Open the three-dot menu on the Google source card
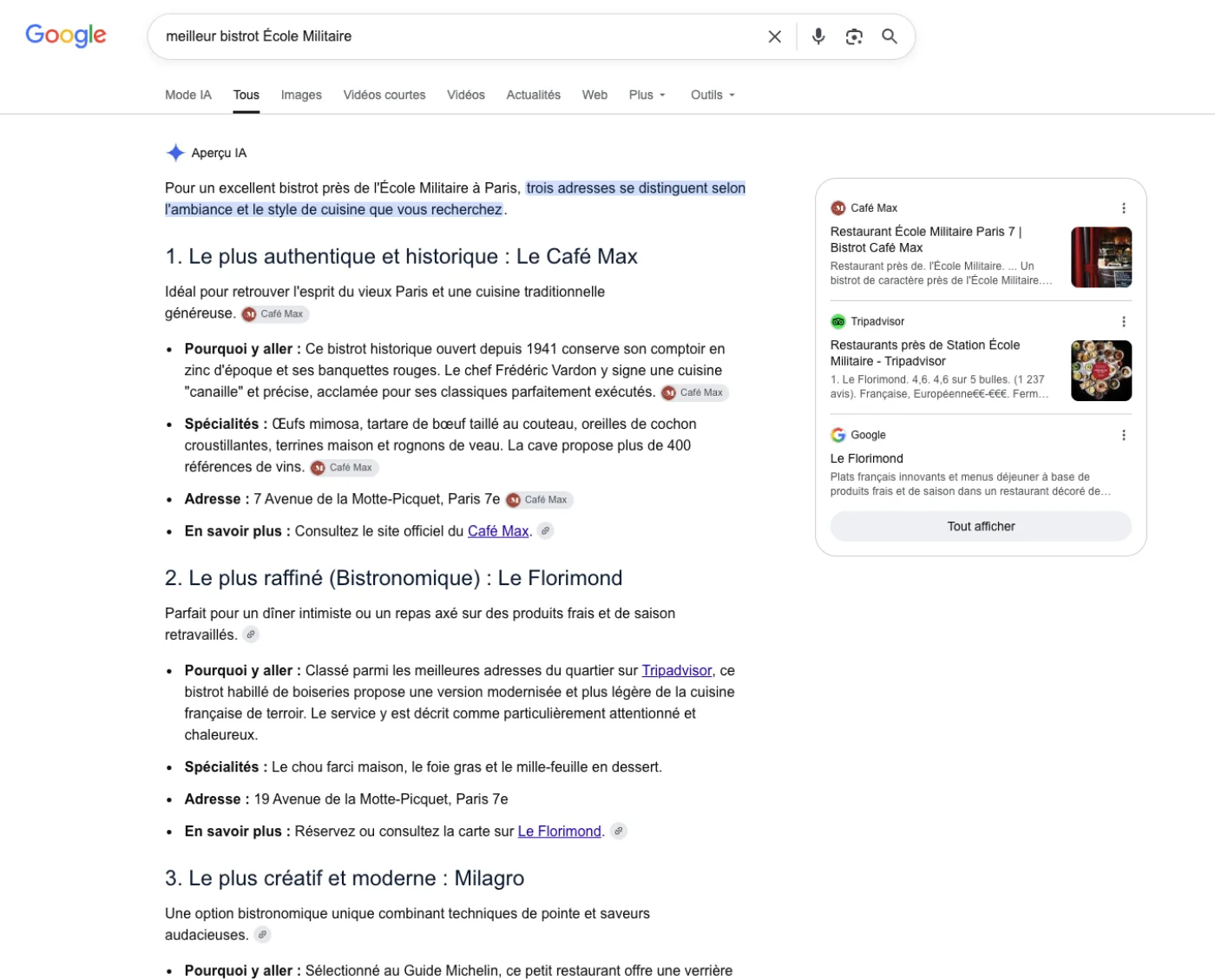 (x=1124, y=436)
